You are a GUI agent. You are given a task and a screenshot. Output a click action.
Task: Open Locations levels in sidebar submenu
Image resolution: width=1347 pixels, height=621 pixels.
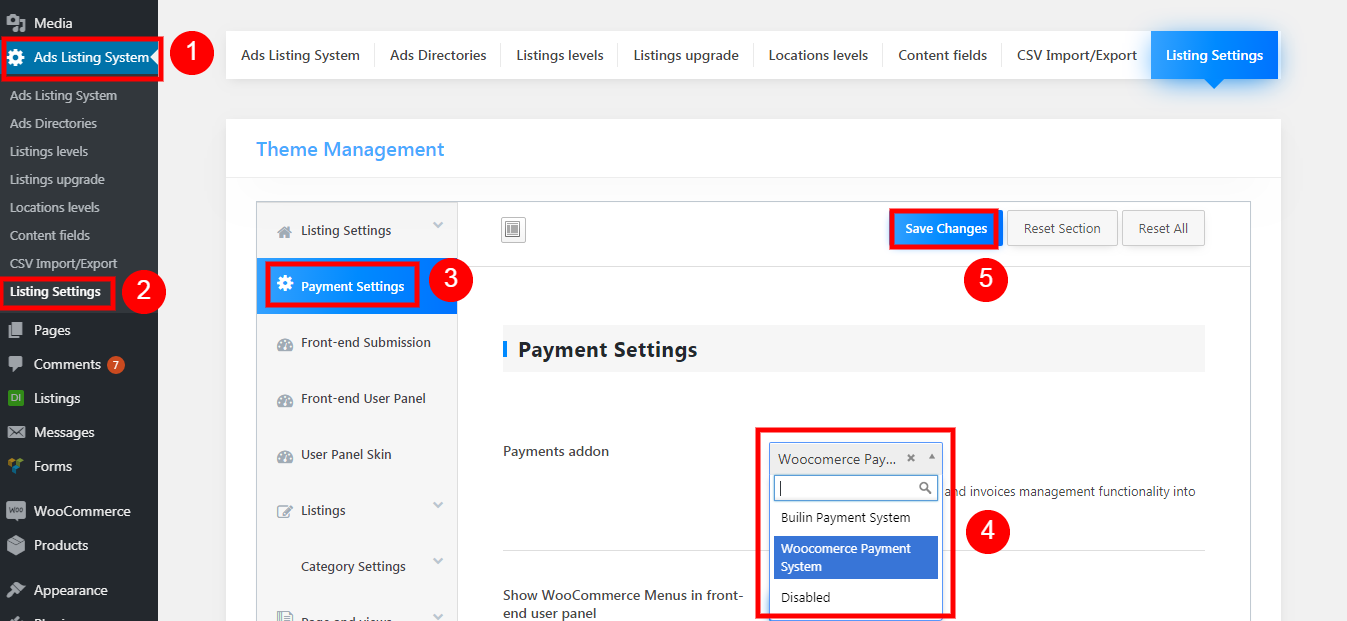[55, 208]
